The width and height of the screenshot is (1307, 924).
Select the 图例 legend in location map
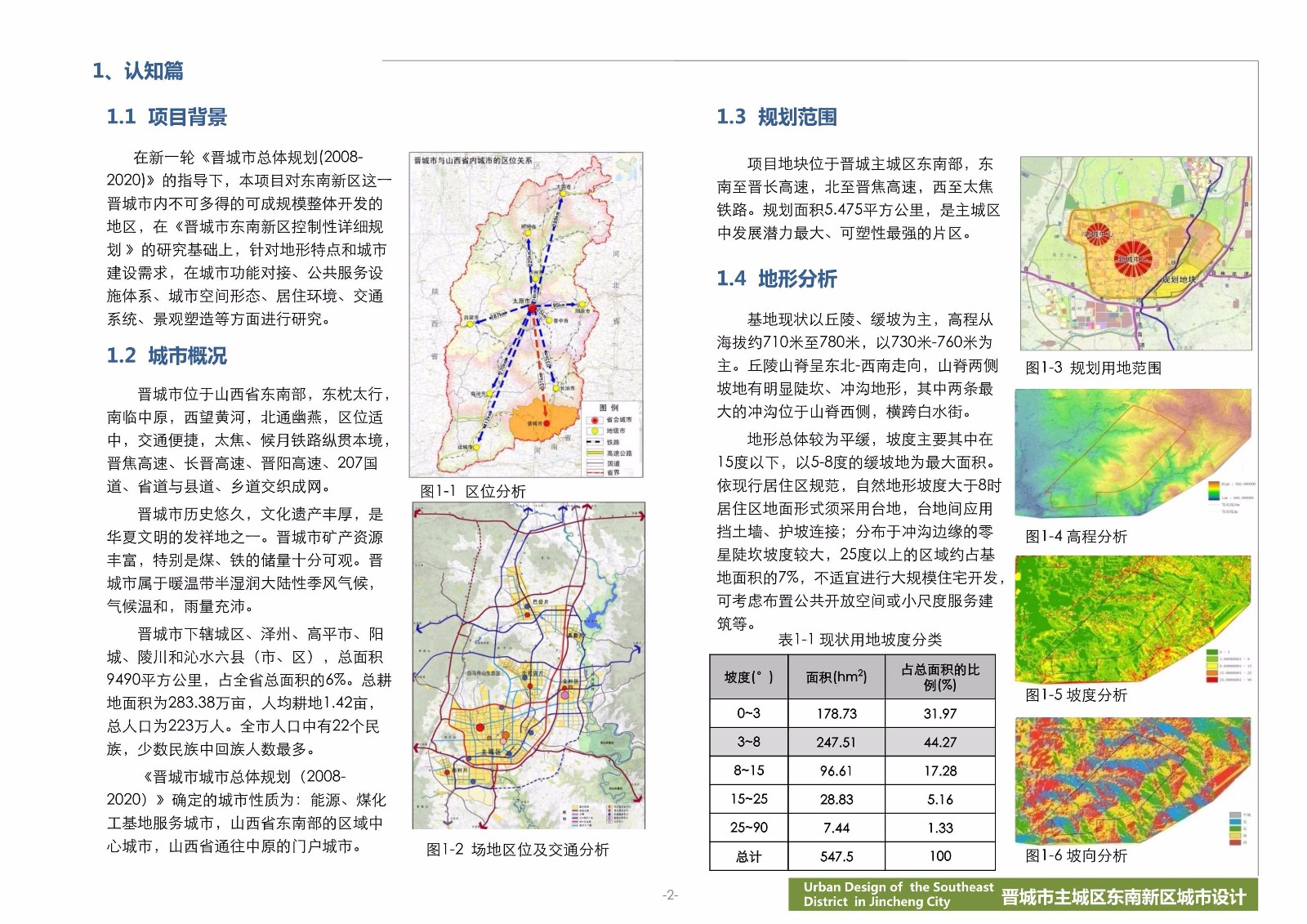pyautogui.click(x=610, y=439)
